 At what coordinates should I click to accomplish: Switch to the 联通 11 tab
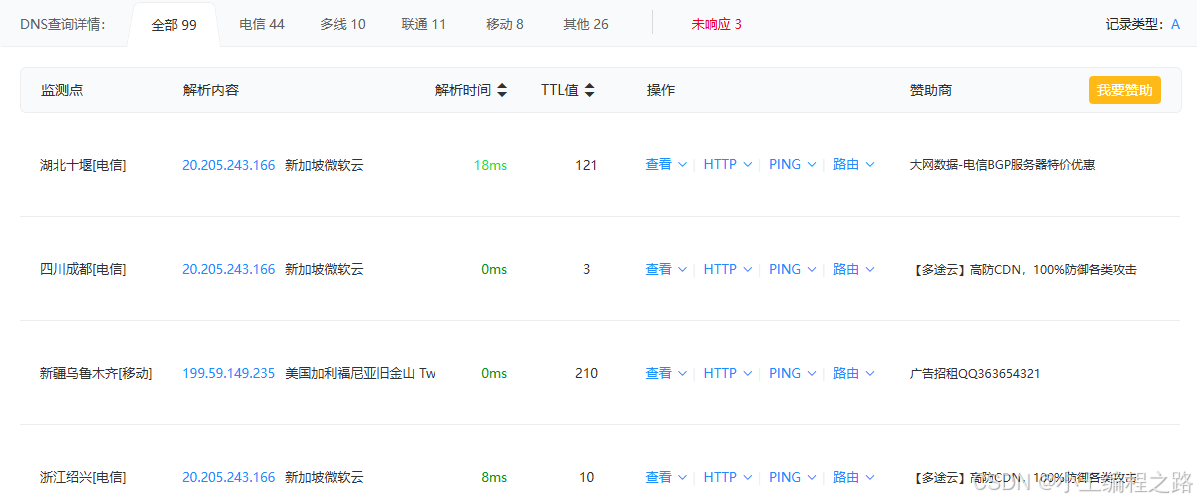424,24
